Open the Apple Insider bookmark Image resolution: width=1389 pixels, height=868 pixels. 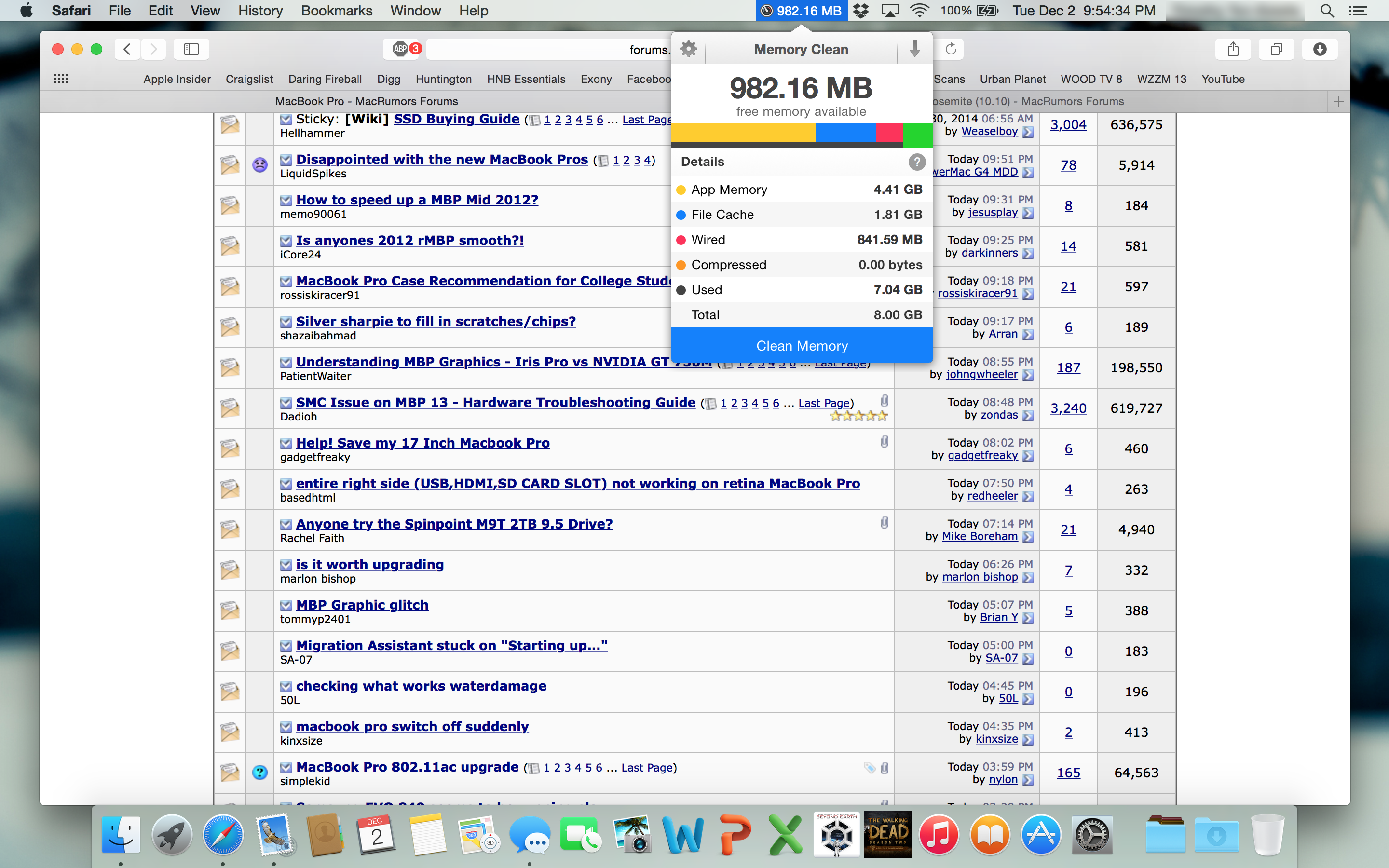point(177,79)
